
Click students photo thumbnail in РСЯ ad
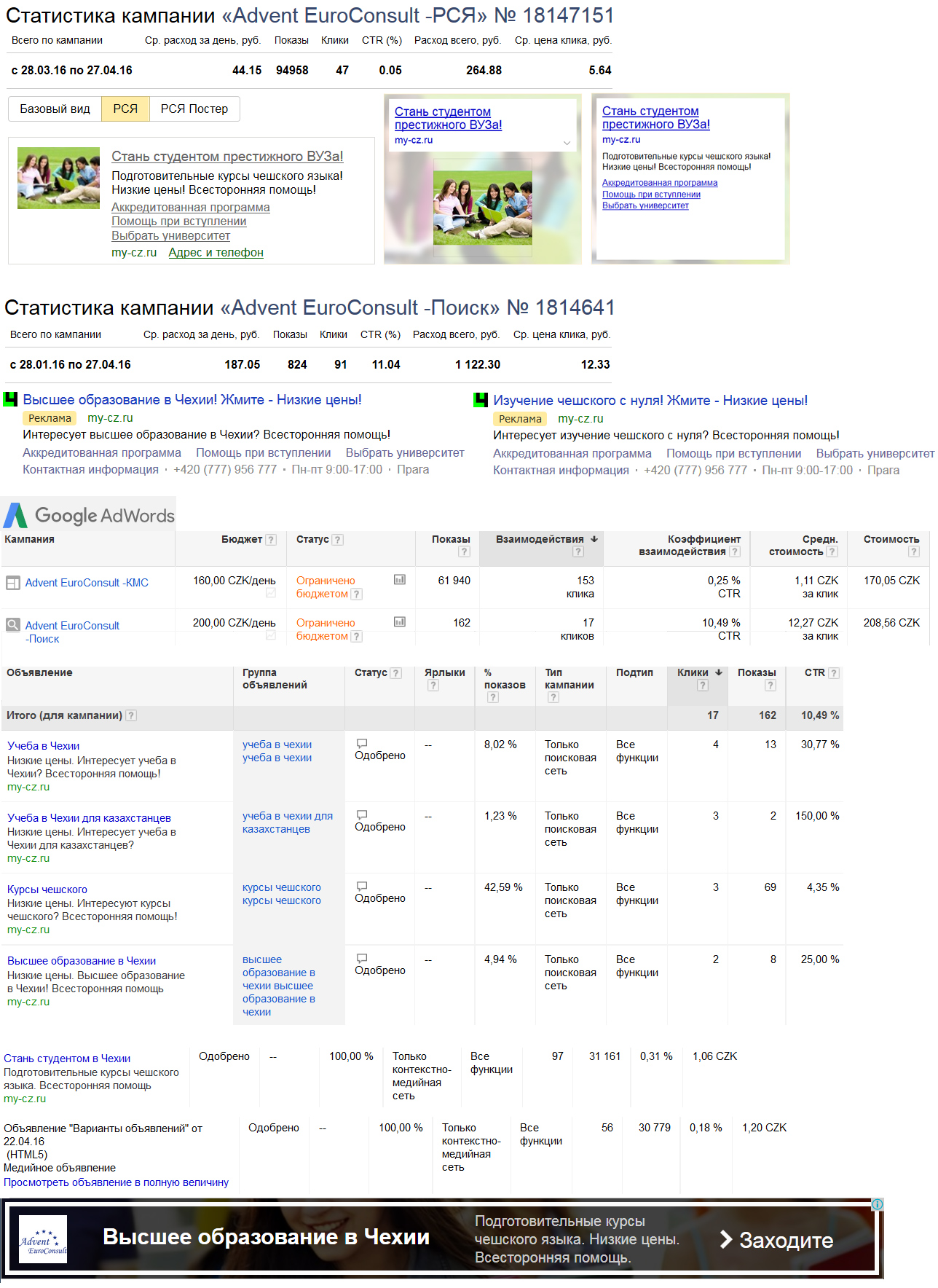pos(58,178)
